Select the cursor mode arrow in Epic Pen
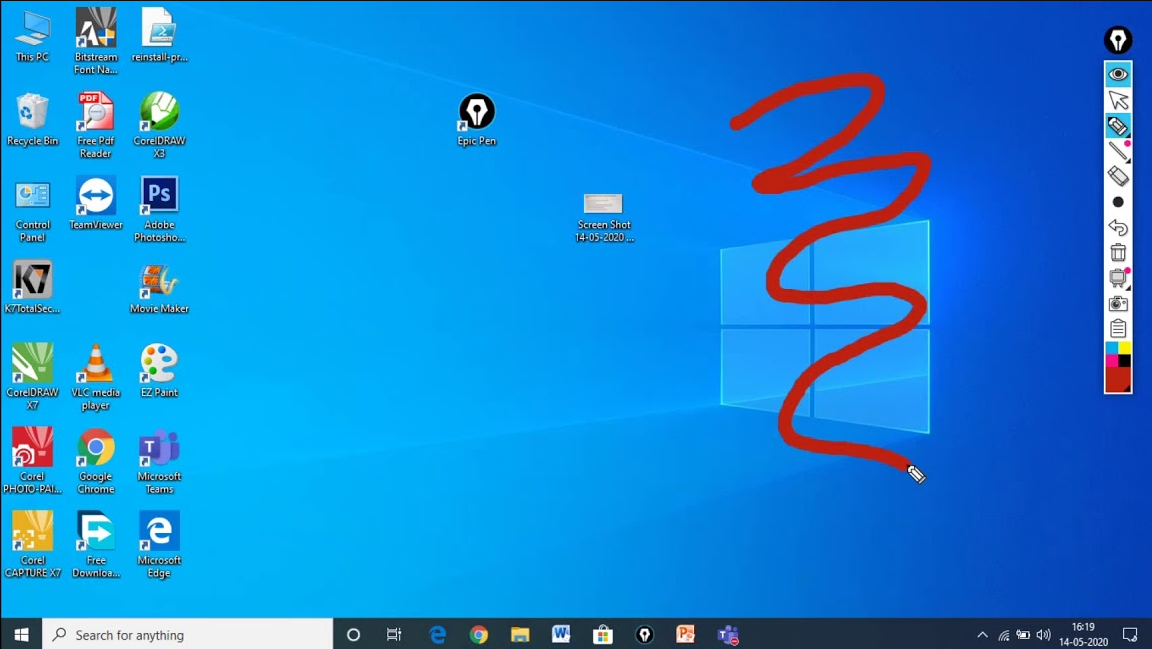The width and height of the screenshot is (1152, 649). point(1117,100)
